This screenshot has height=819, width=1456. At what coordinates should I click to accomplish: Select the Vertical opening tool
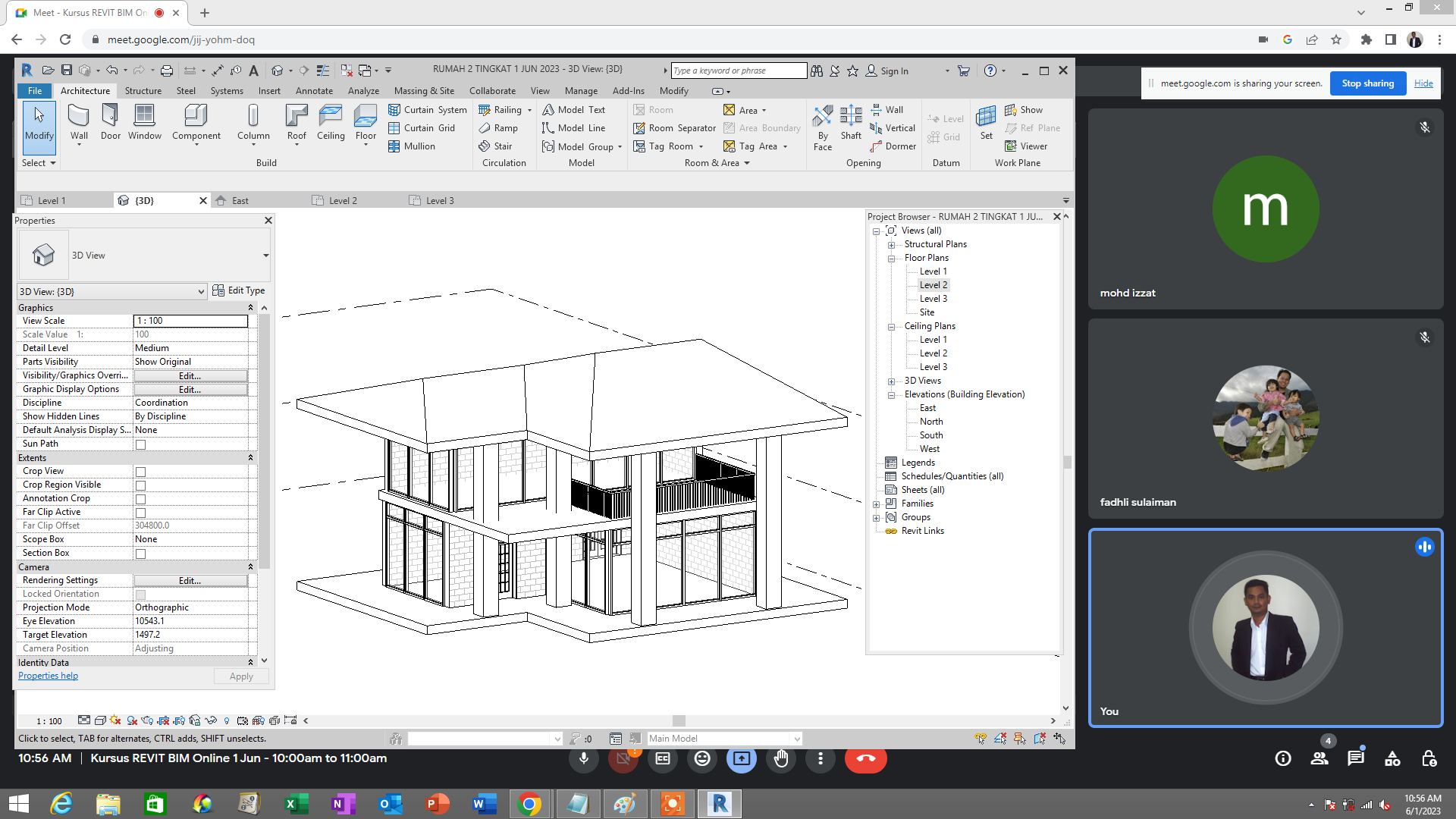coord(893,128)
